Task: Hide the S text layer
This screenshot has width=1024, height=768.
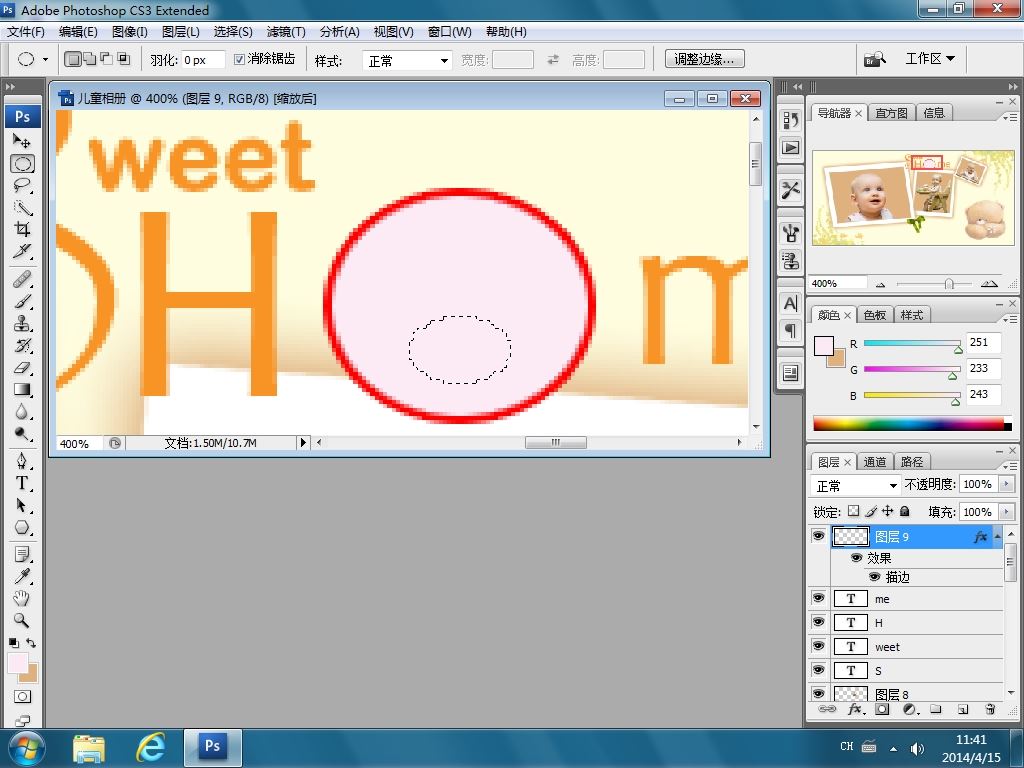Action: (x=818, y=670)
